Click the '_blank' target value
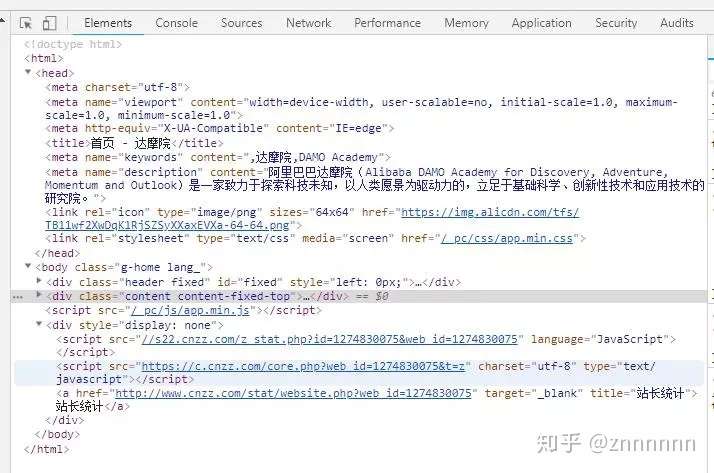Viewport: 714px width, 473px height. pos(557,393)
